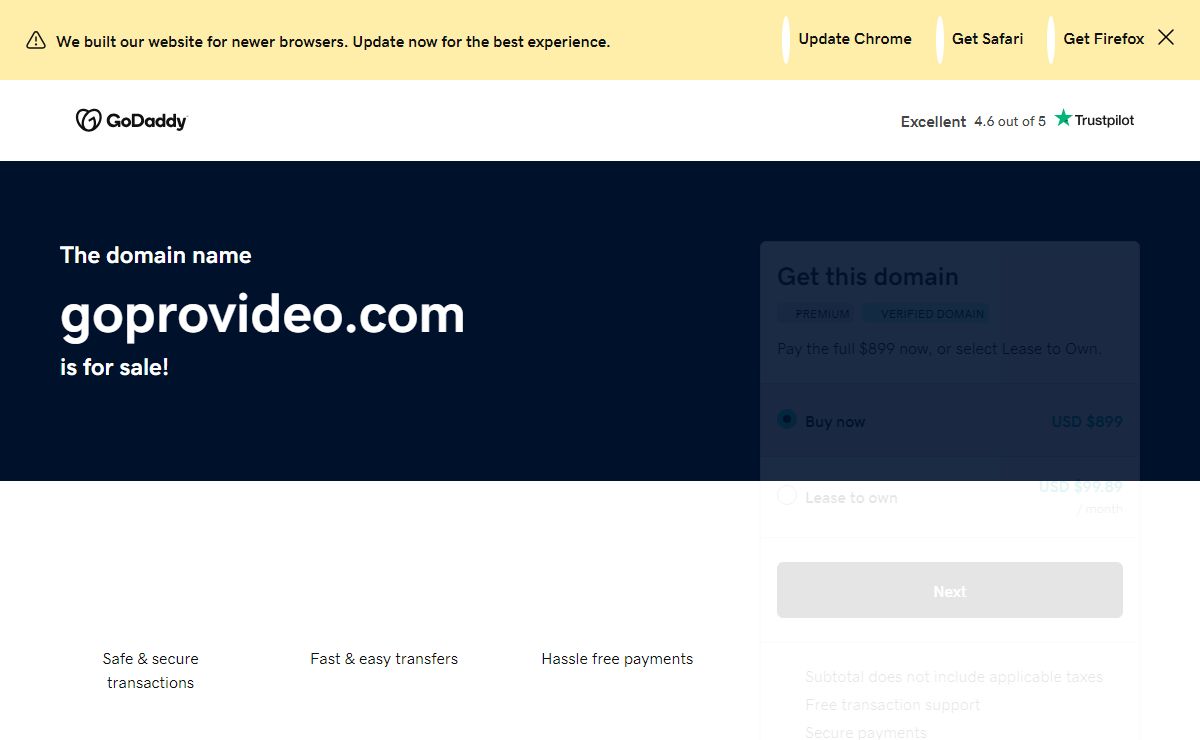1200x740 pixels.
Task: Dismiss the browser update banner
Action: click(1166, 38)
